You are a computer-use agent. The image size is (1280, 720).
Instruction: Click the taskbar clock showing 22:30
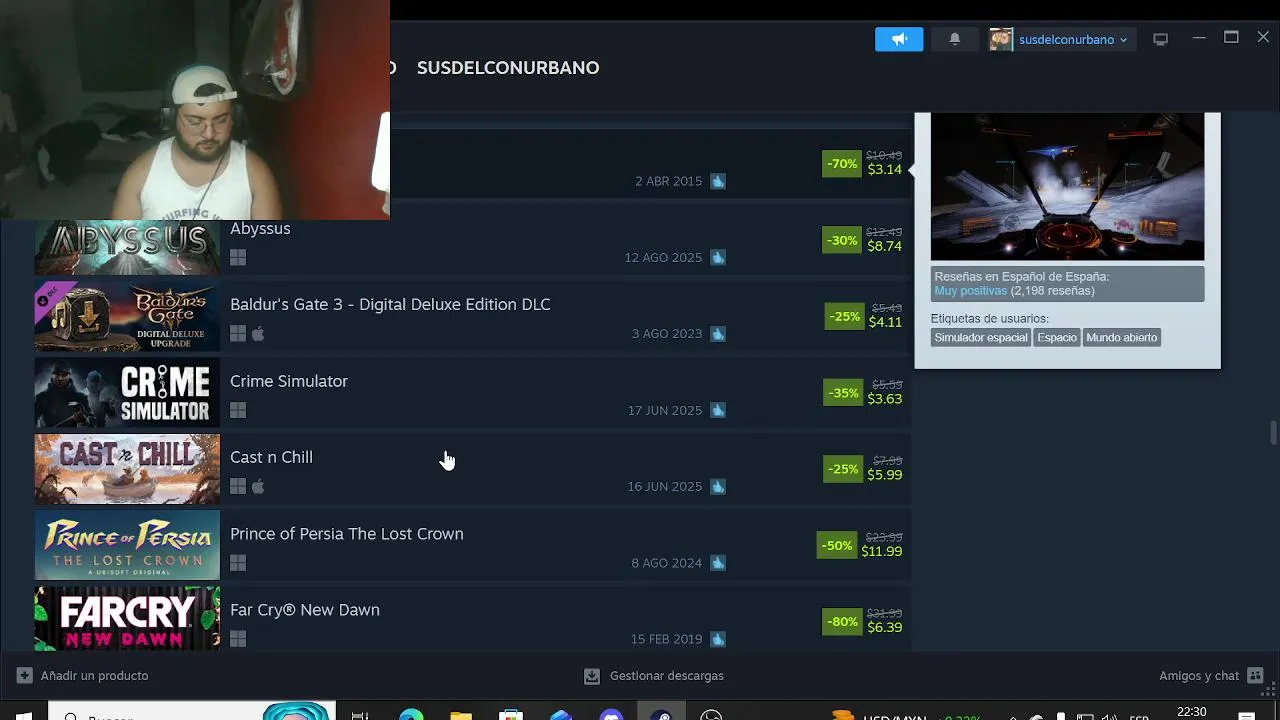[x=1192, y=712]
